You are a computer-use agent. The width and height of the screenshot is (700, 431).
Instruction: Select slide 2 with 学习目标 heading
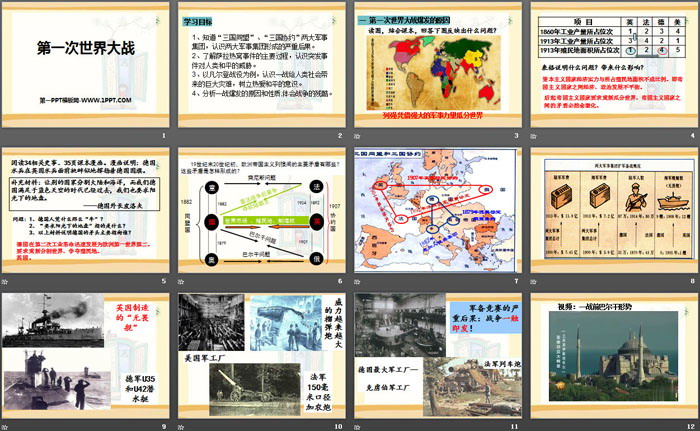click(262, 65)
